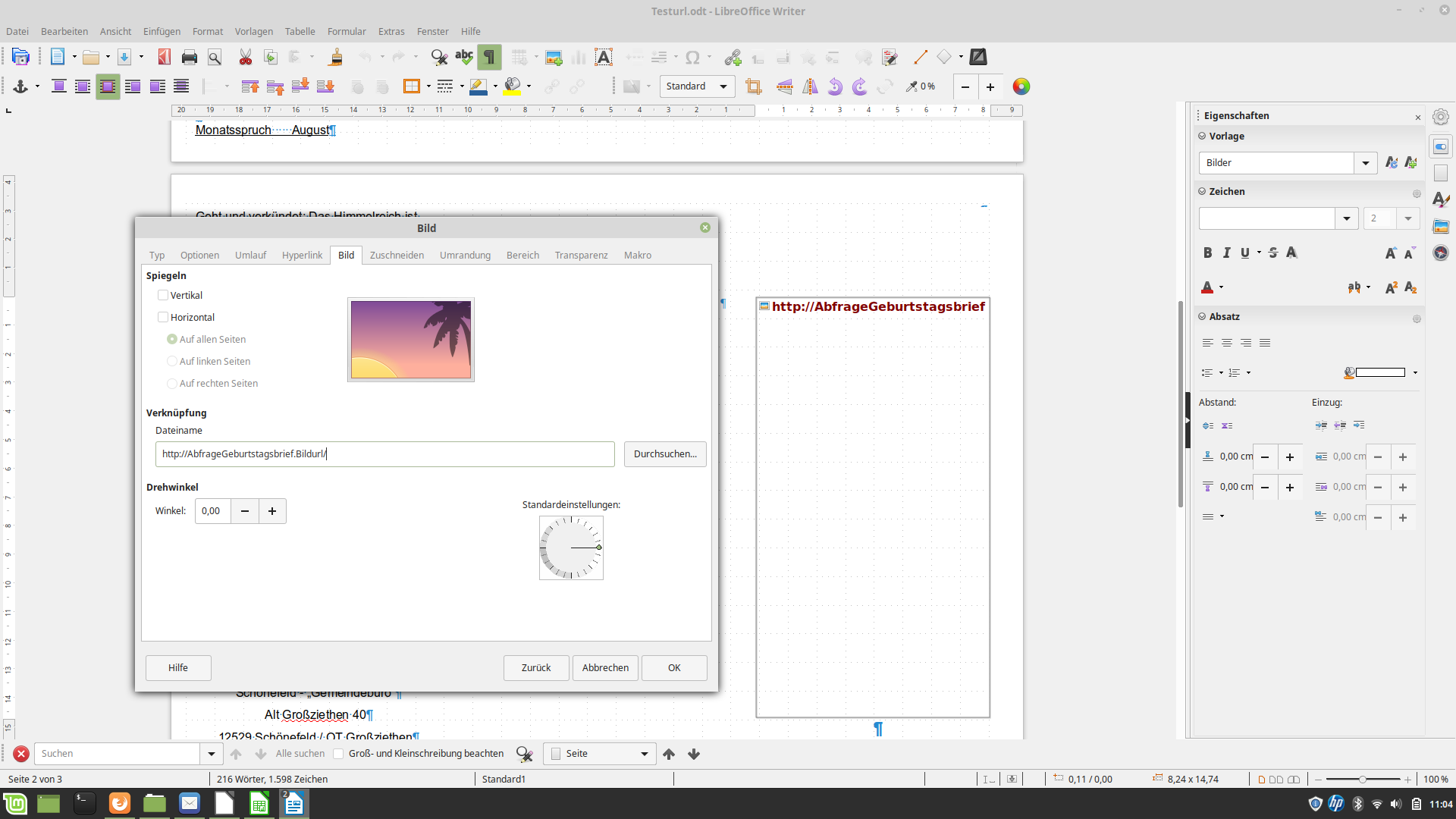
Task: Click the Insert Image toolbar icon
Action: tap(554, 57)
